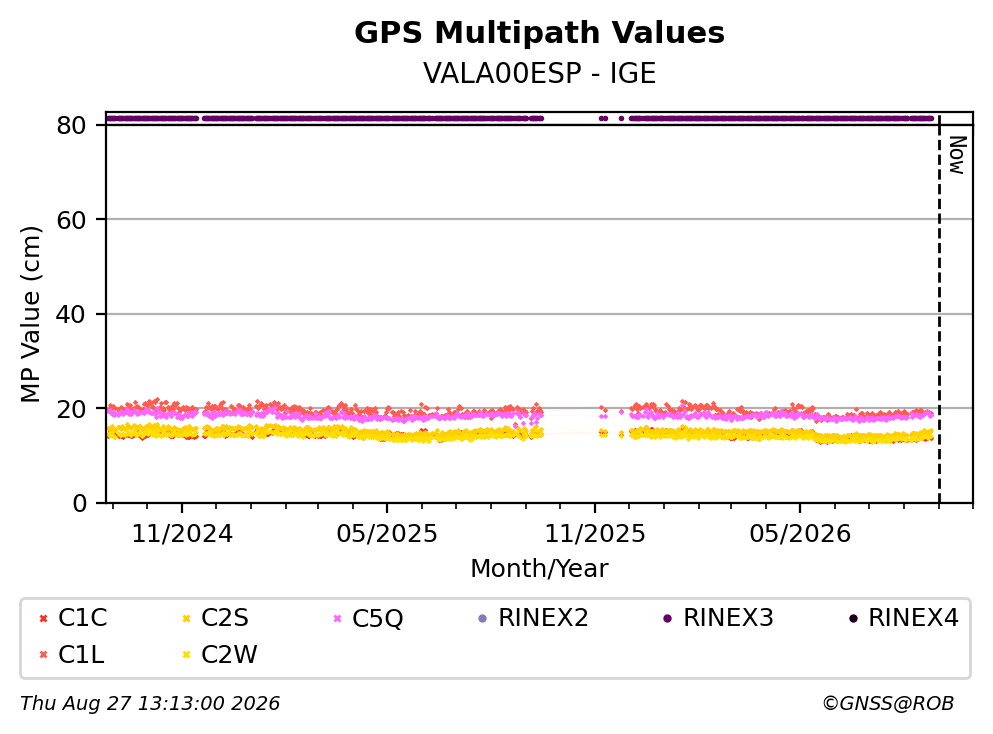The width and height of the screenshot is (993, 734).
Task: Click the C1L legend marker
Action: pos(43,655)
